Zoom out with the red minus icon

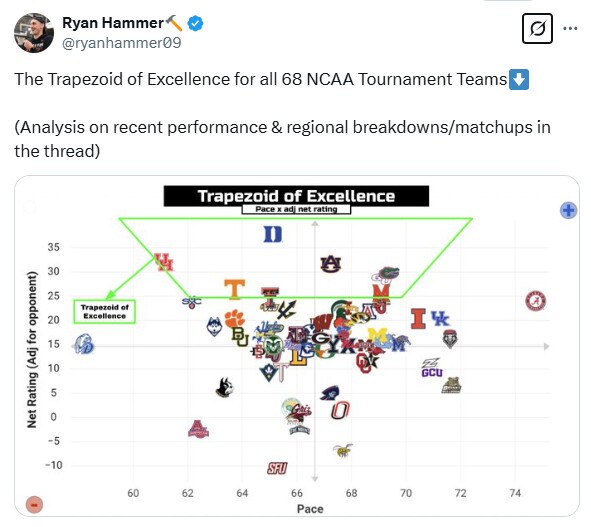[x=34, y=504]
